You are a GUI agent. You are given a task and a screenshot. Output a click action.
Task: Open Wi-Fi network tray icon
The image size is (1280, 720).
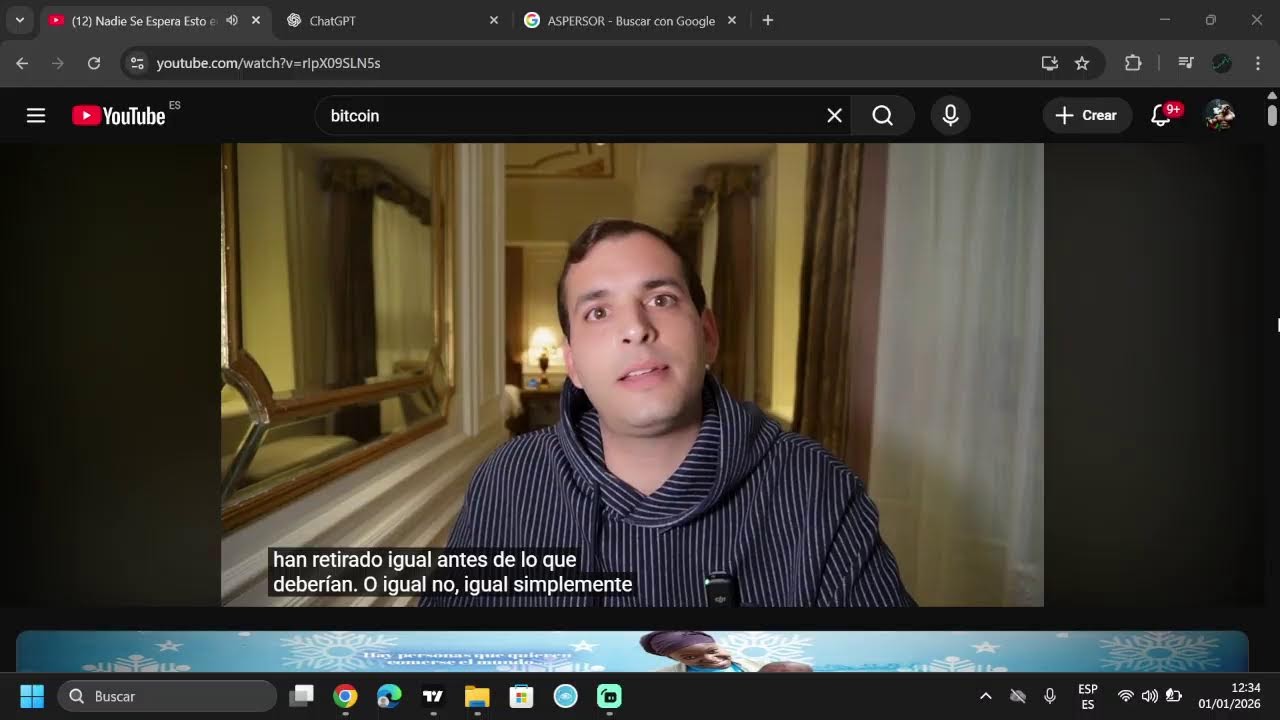point(1125,696)
